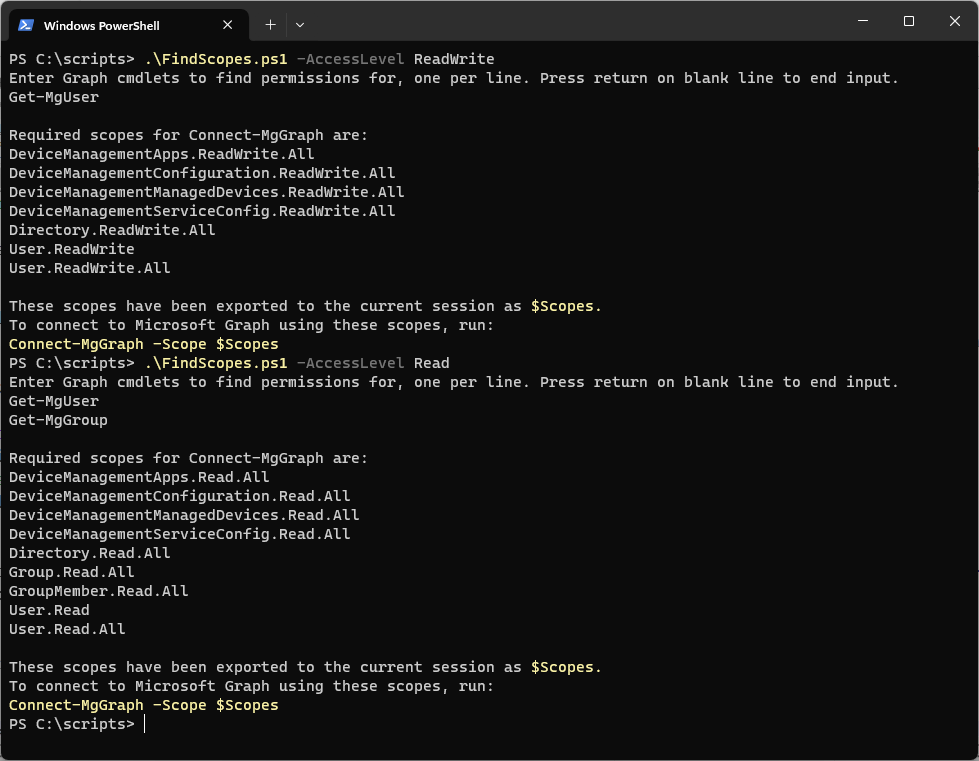
Task: Close the Windows PowerShell tab
Action: [x=228, y=25]
